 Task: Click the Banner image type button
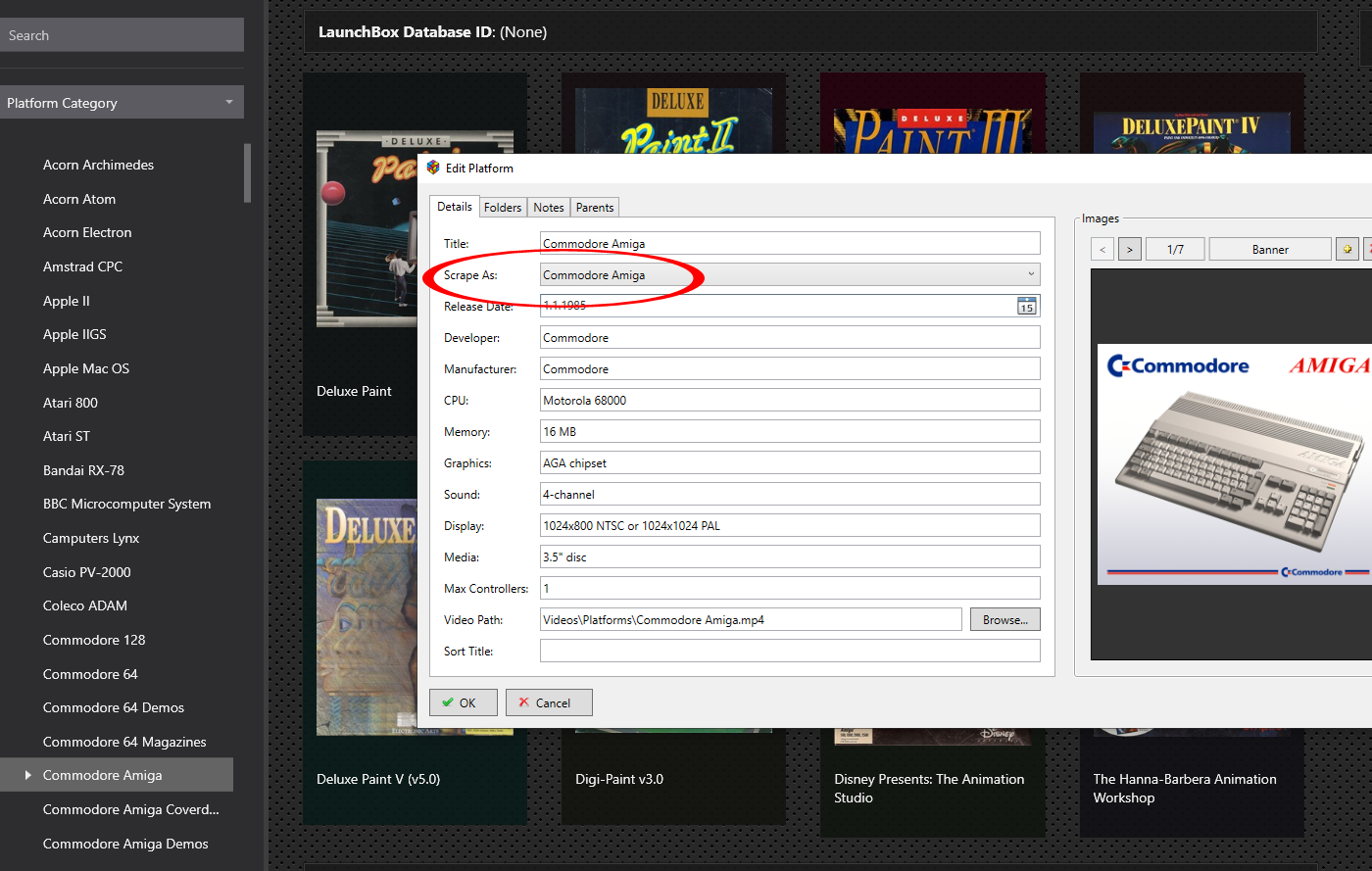click(x=1270, y=249)
